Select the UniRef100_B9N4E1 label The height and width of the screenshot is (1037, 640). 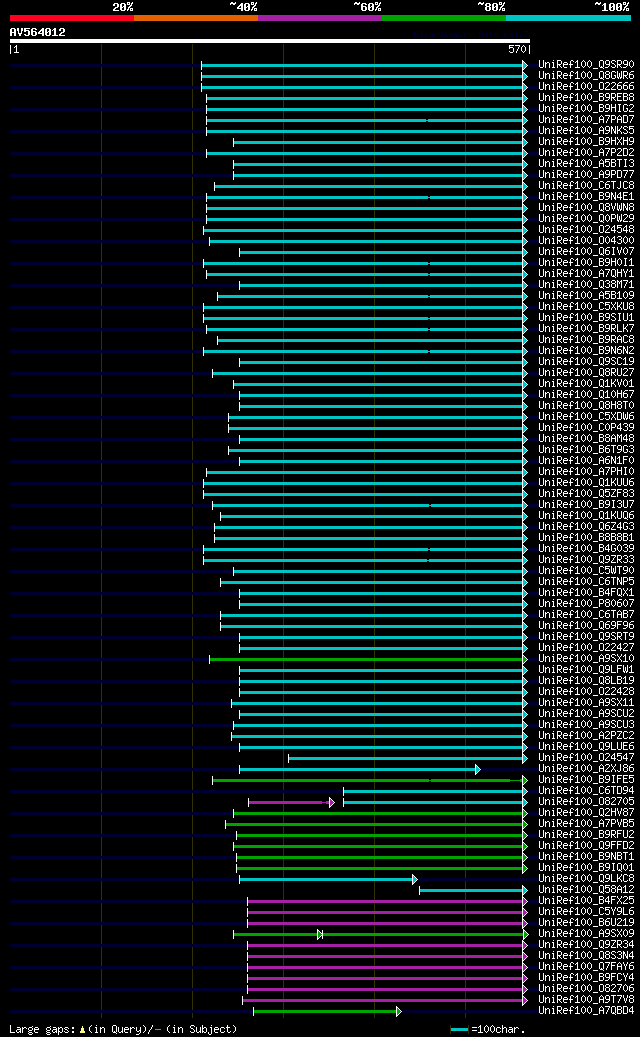[586, 197]
